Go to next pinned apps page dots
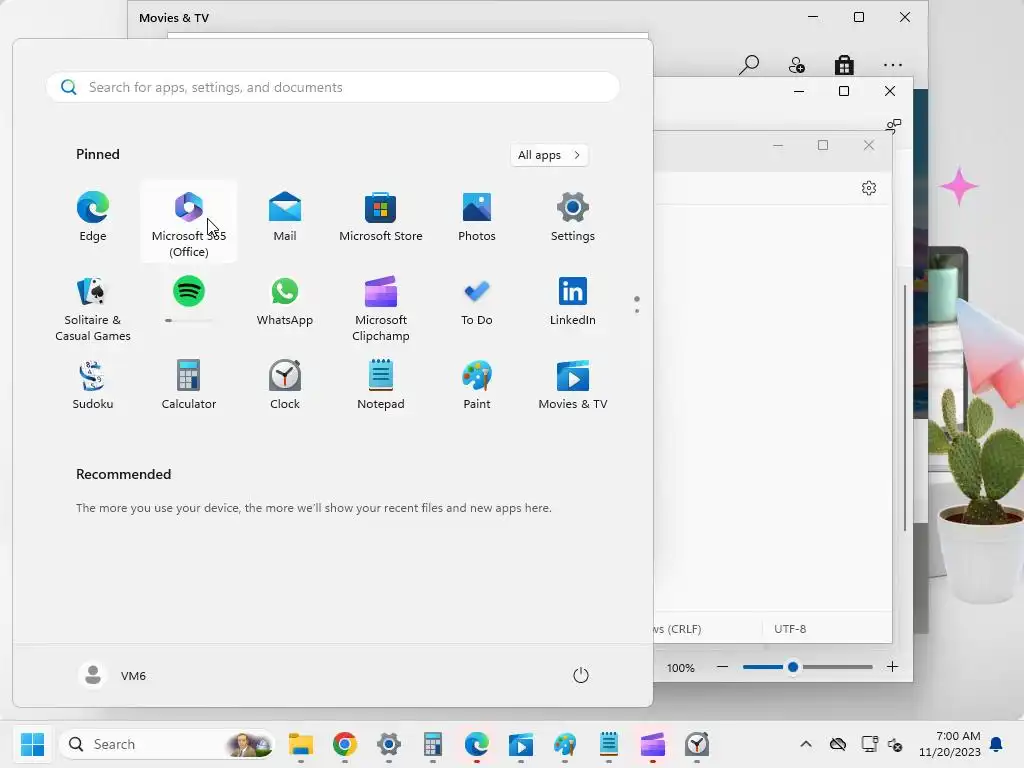 [x=637, y=304]
